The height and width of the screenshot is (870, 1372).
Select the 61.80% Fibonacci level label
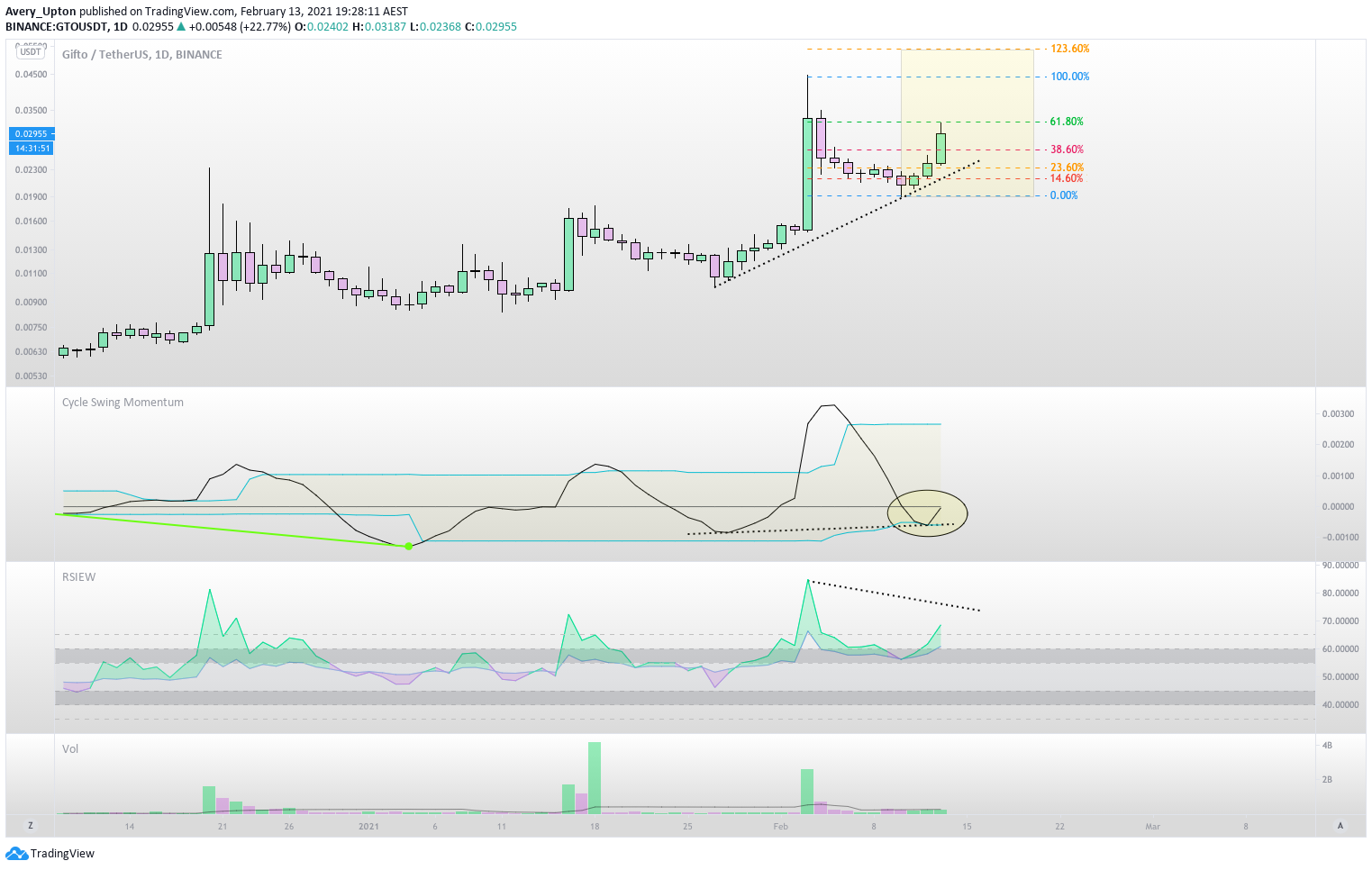pos(1067,122)
